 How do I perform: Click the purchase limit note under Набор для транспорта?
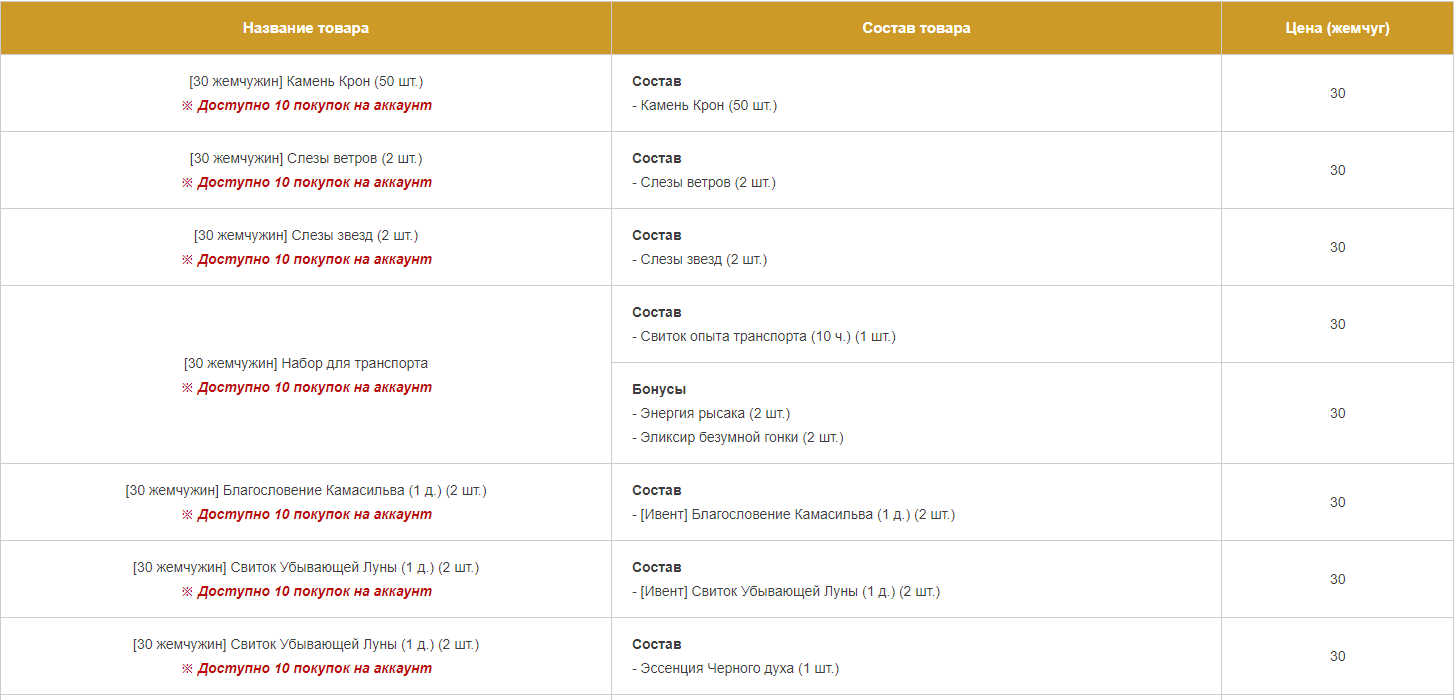[x=306, y=387]
